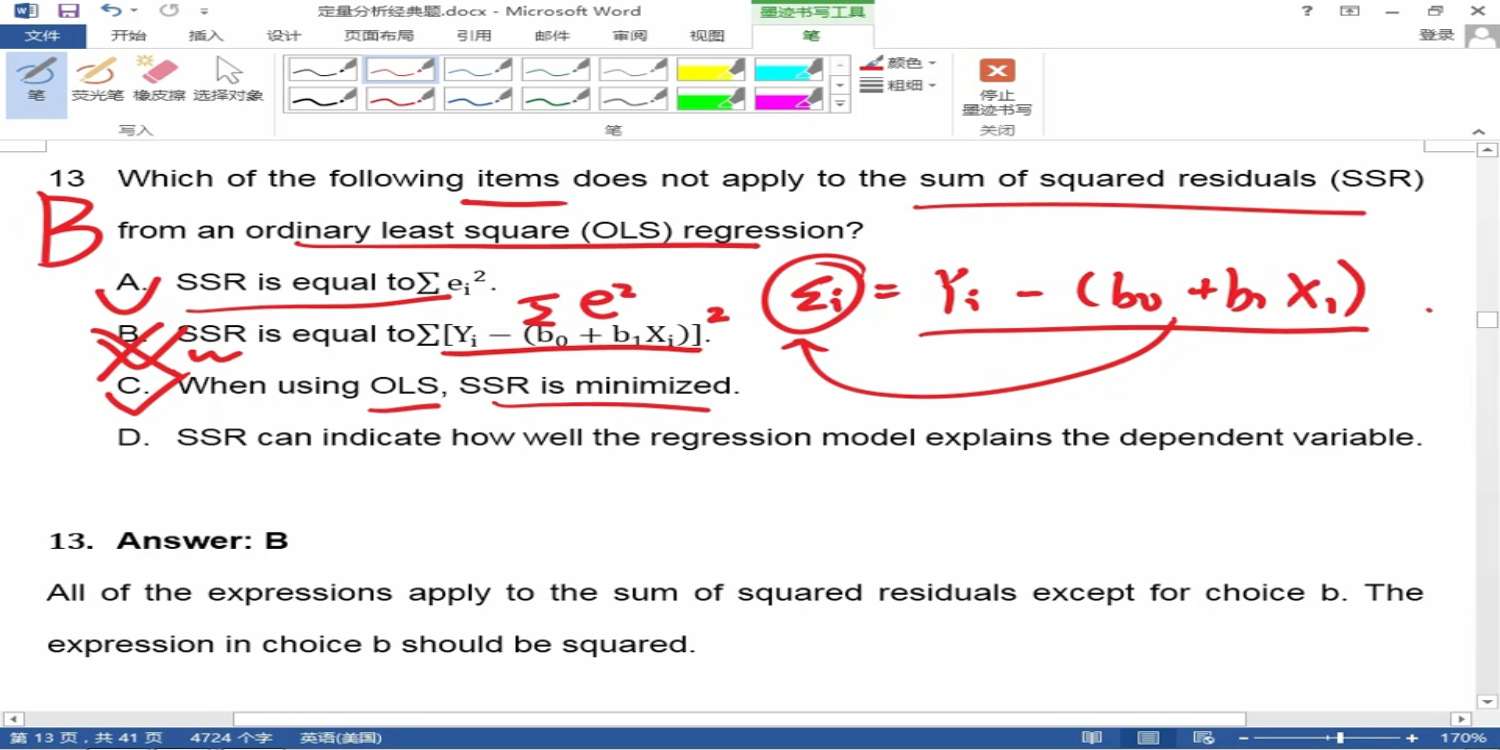The height and width of the screenshot is (750, 1500).
Task: Pick the top-row green pen style
Action: click(556, 70)
